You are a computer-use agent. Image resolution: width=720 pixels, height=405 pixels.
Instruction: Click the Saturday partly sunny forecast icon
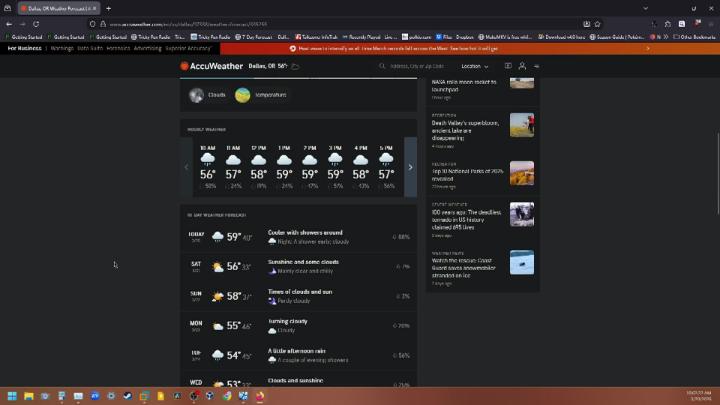[x=218, y=267]
